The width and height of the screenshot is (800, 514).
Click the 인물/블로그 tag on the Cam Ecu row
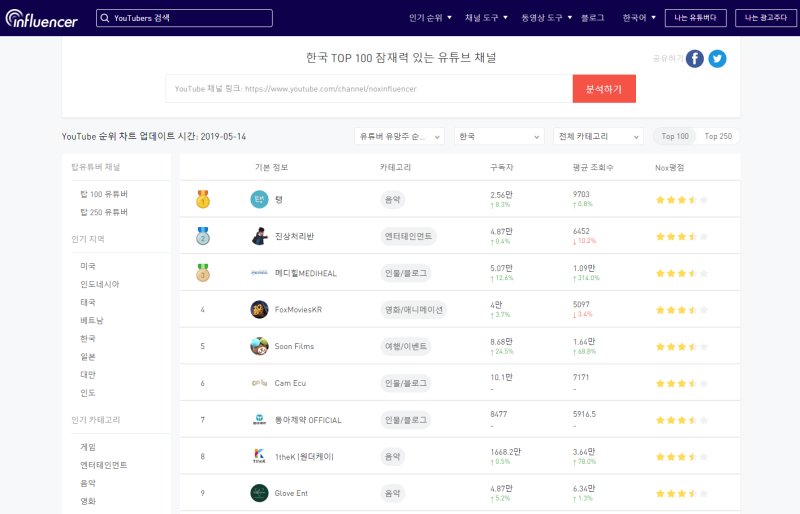tap(406, 383)
